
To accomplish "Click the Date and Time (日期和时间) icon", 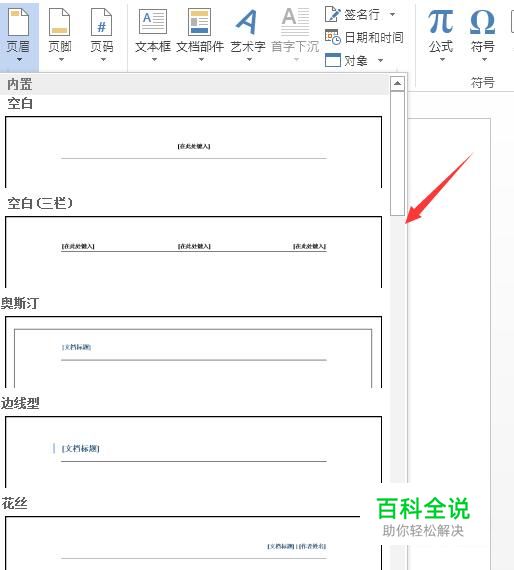I will (x=333, y=37).
